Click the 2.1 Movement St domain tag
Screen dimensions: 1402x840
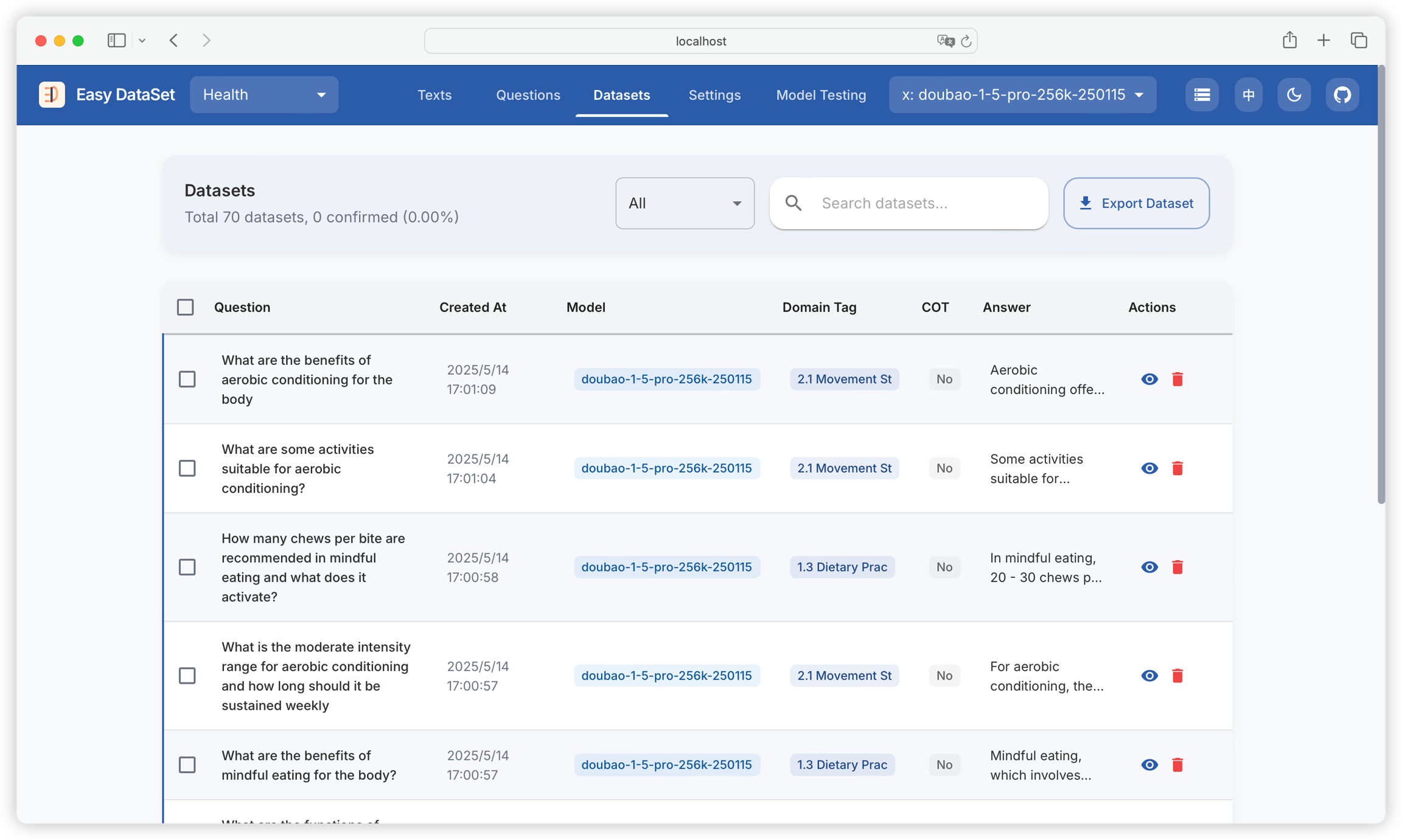point(844,380)
